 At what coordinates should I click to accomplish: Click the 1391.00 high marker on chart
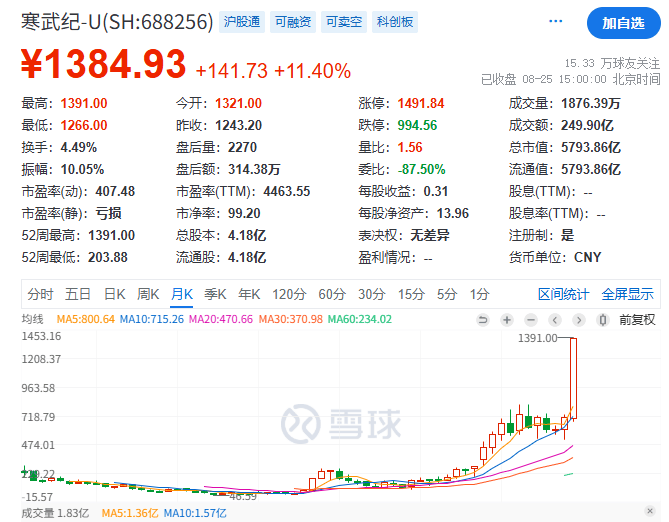(538, 338)
